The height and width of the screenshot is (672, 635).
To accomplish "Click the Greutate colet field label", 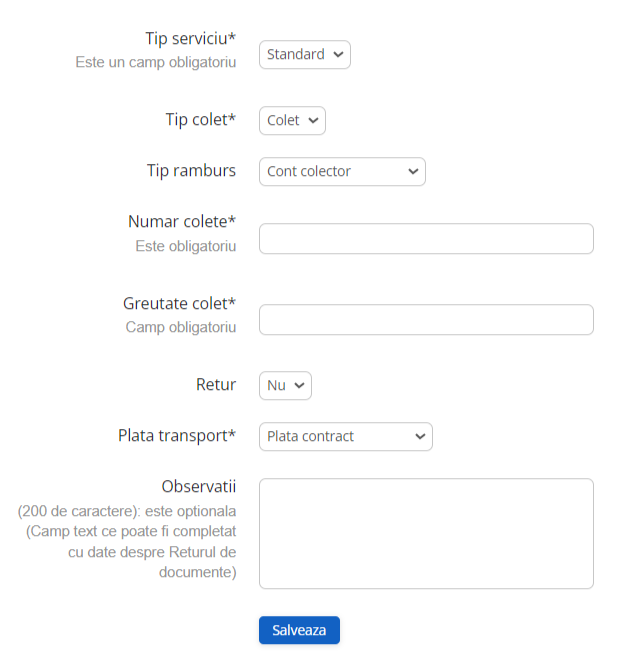I will point(179,303).
